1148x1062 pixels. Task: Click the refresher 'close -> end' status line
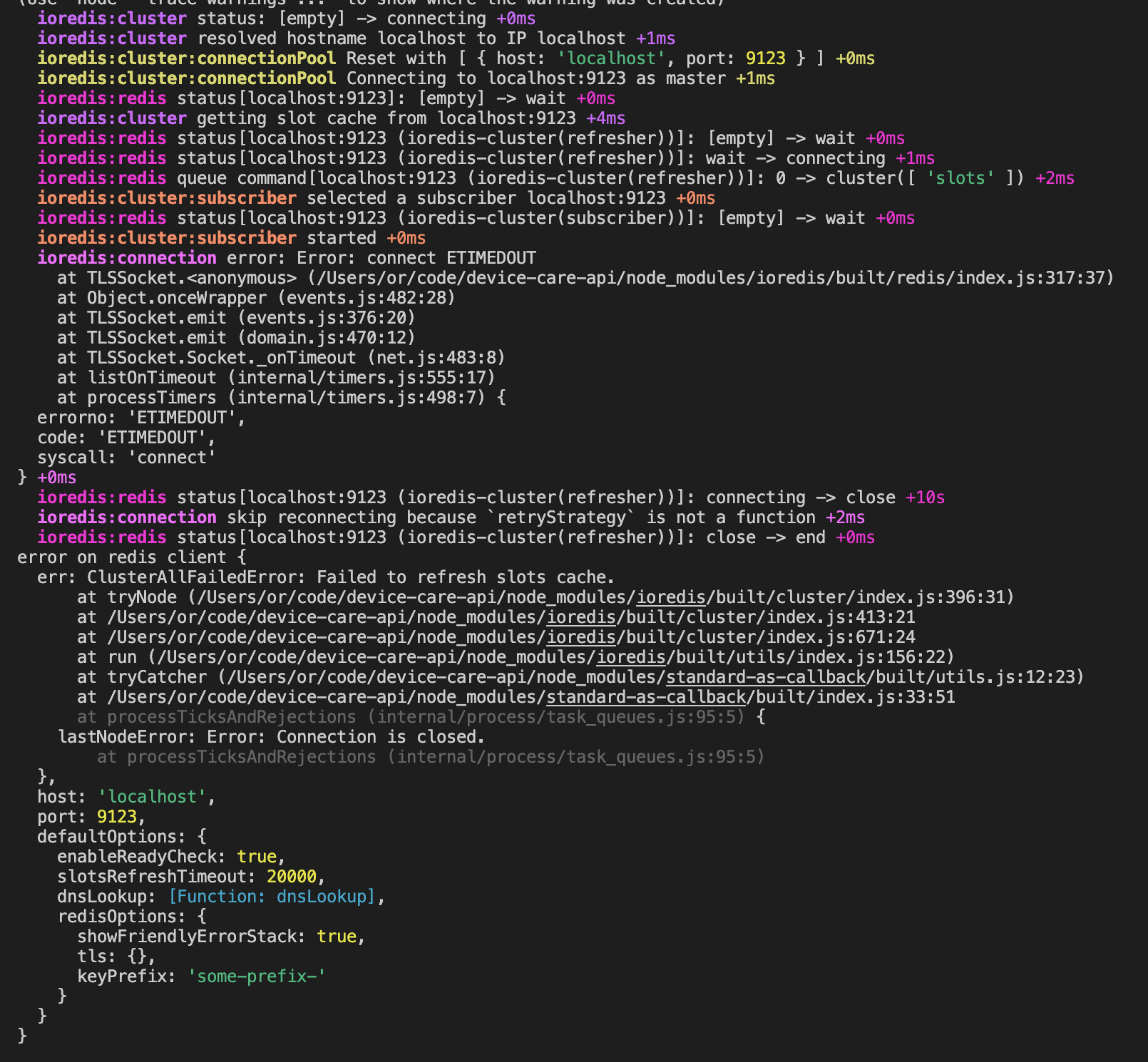(x=456, y=537)
